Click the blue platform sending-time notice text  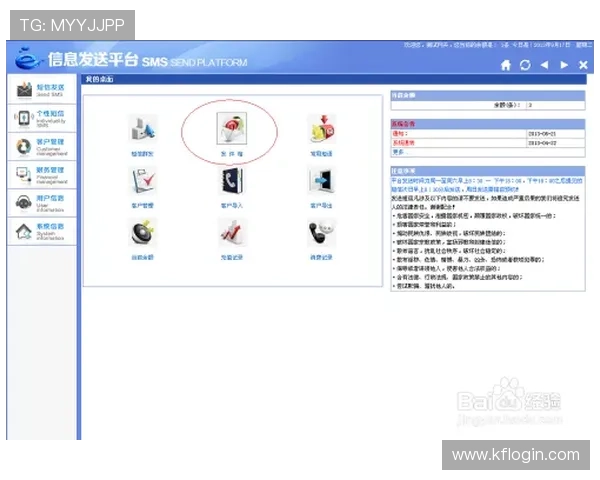click(487, 185)
